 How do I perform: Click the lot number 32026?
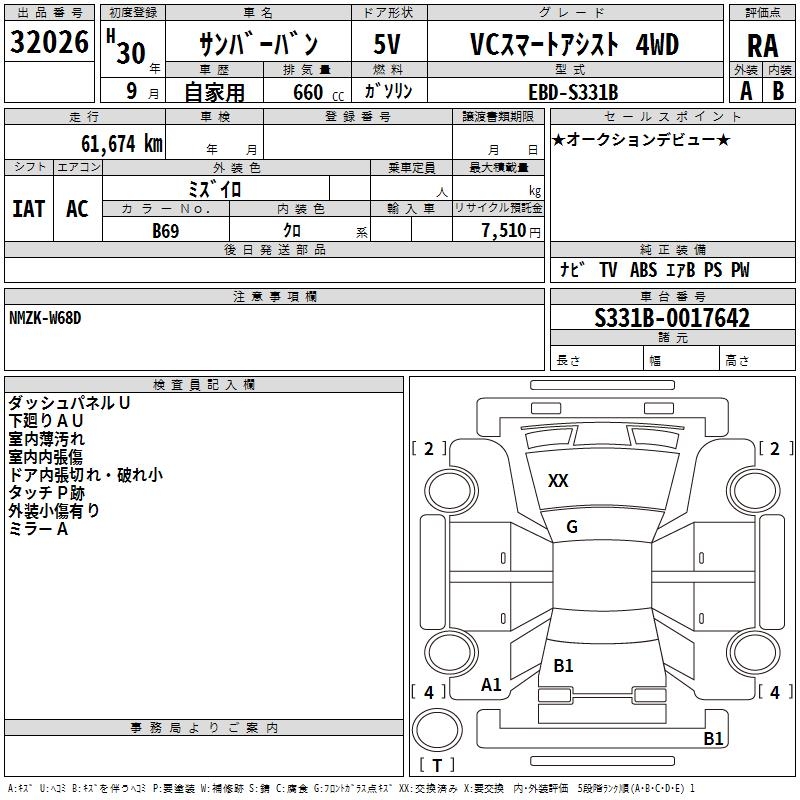click(48, 43)
